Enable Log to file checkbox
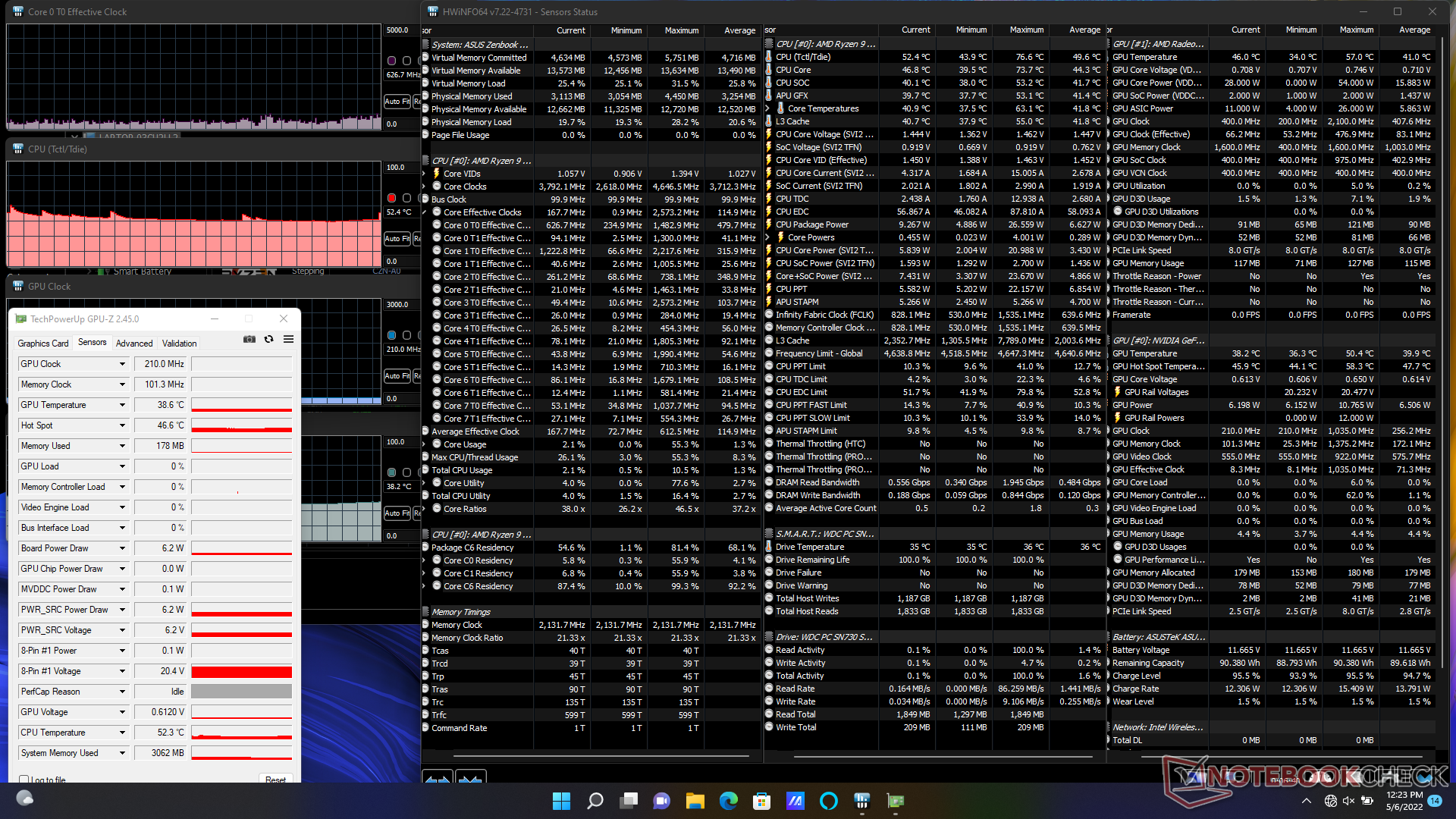Image resolution: width=1456 pixels, height=819 pixels. pos(24,779)
